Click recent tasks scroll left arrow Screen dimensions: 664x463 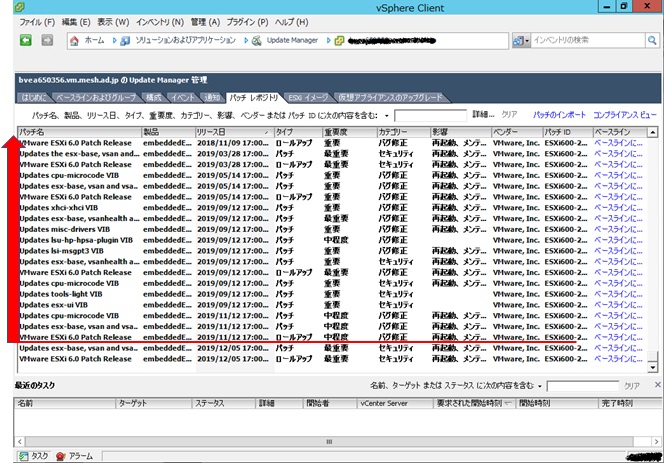point(20,441)
